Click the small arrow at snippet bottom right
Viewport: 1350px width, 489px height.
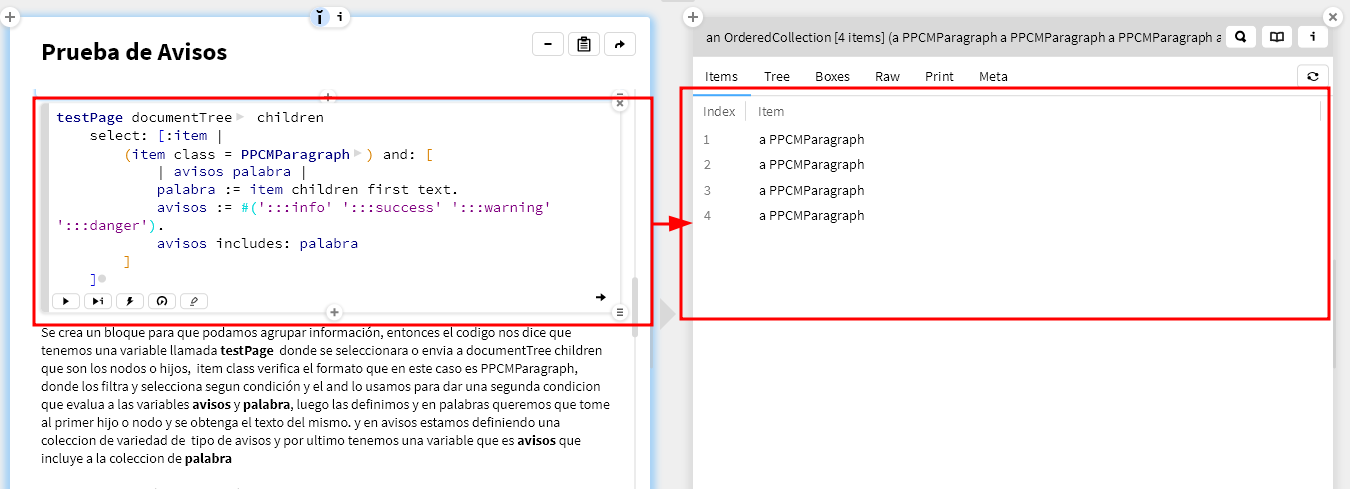[600, 297]
